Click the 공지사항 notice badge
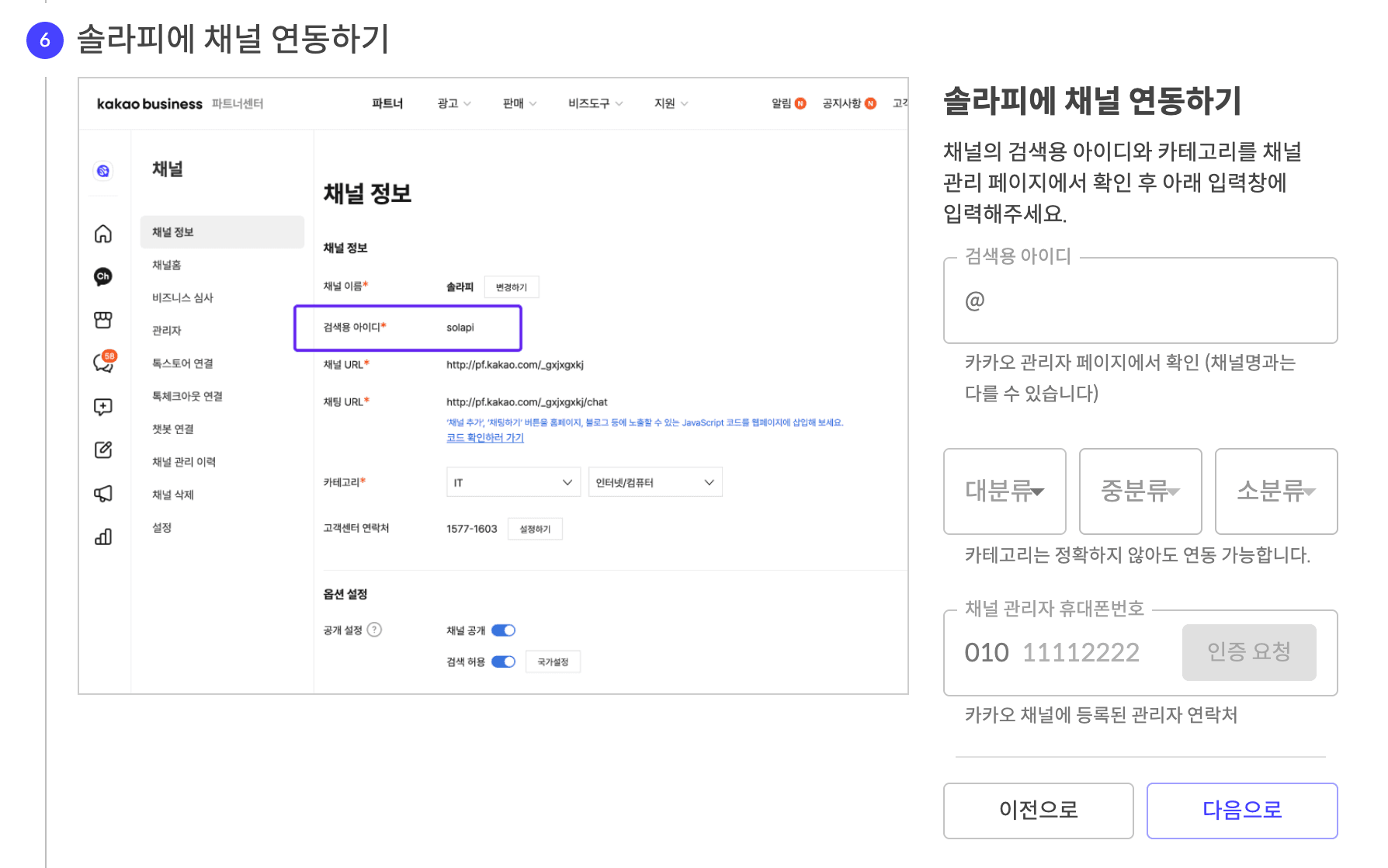 [871, 103]
